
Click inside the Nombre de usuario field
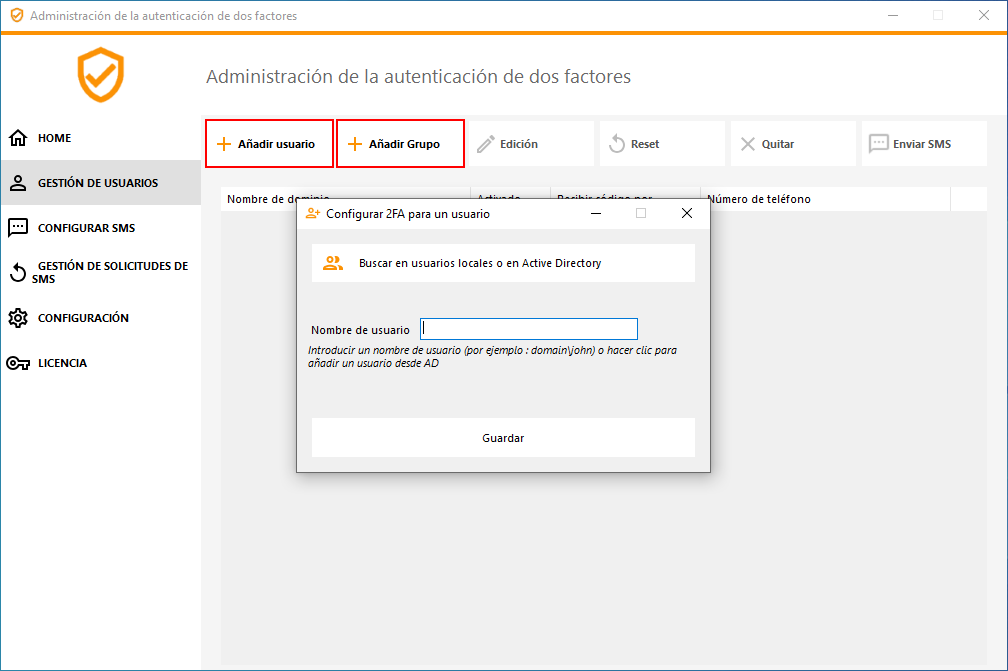[528, 328]
